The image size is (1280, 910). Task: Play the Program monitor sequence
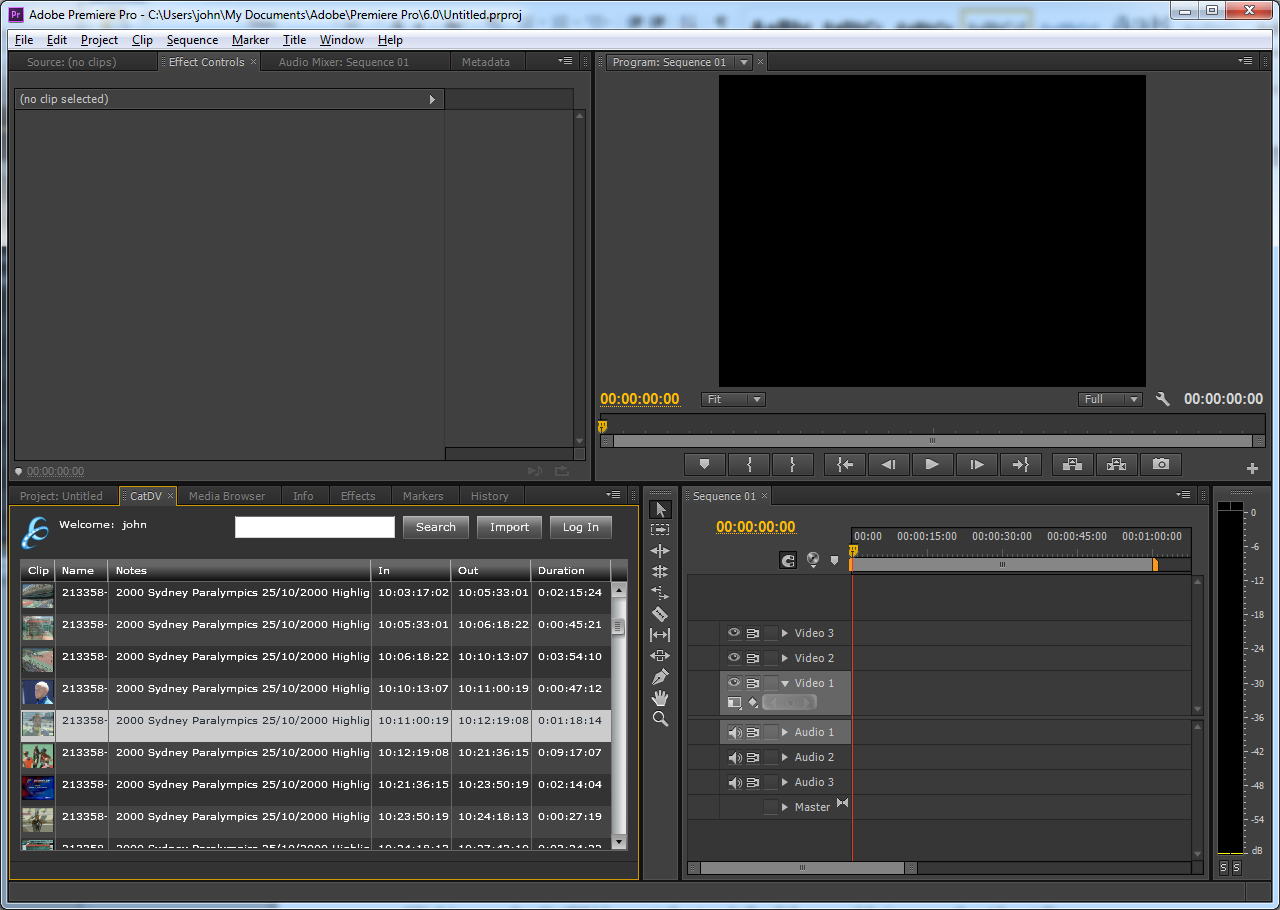933,464
